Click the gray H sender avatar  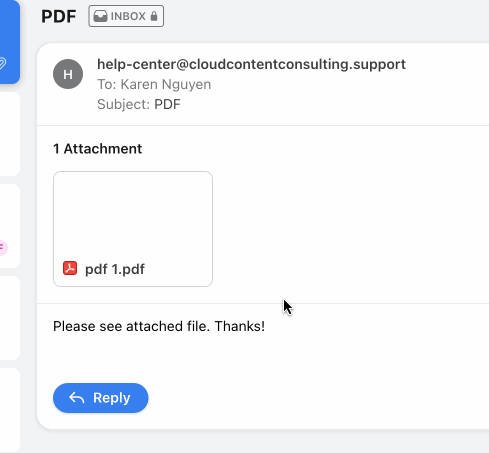[68, 74]
